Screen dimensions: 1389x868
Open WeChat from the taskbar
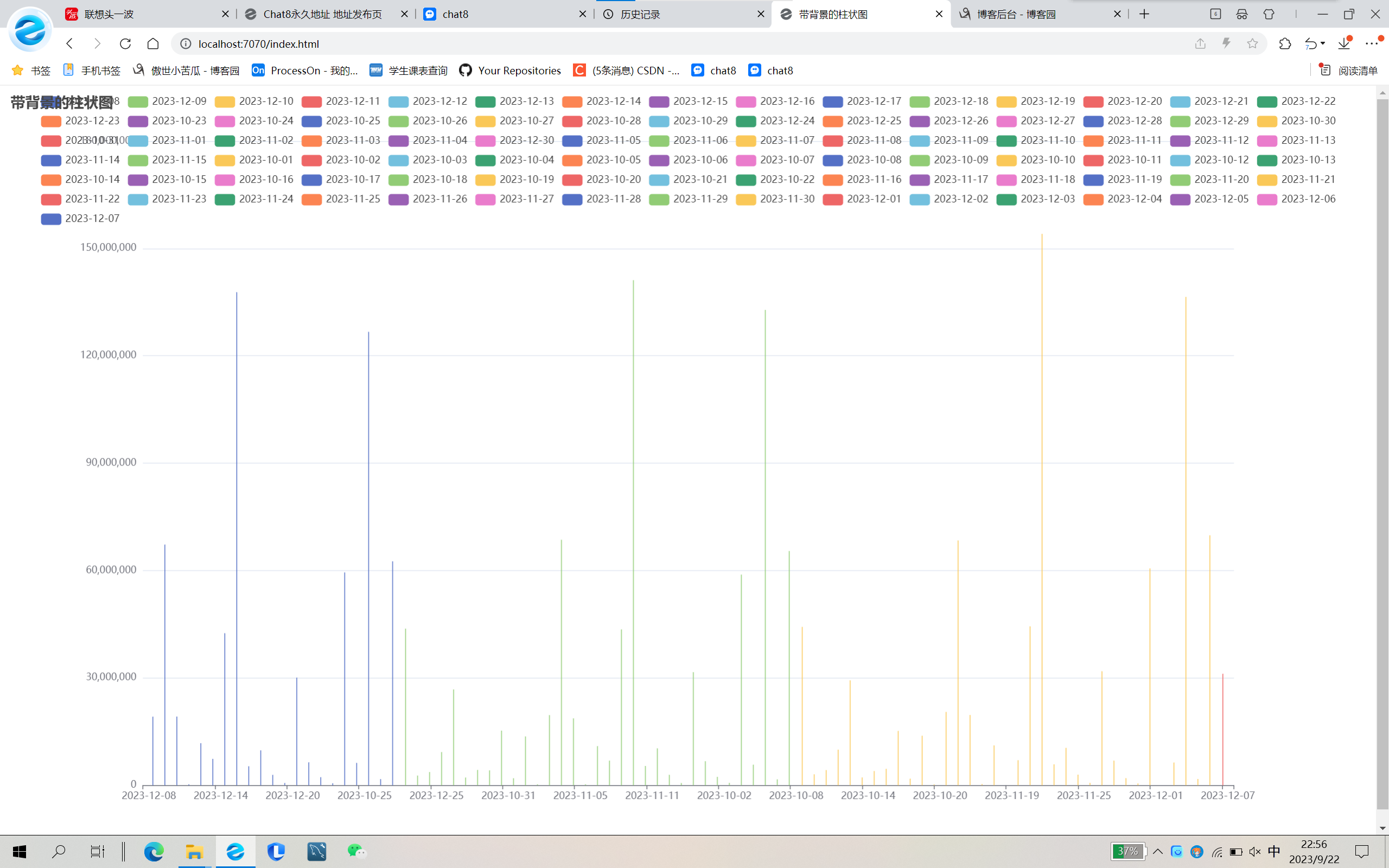356,851
